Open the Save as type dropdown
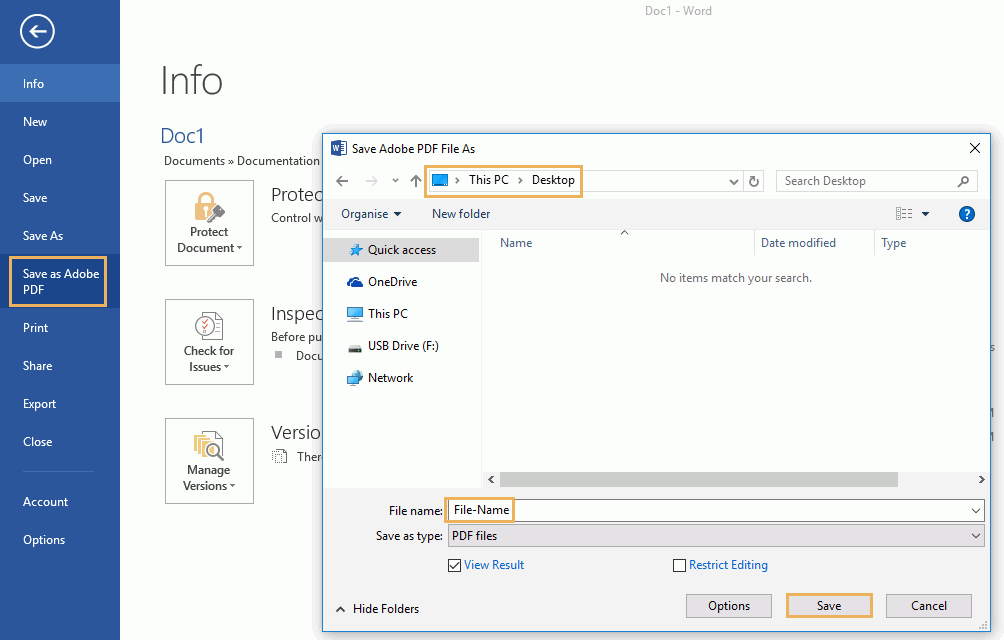This screenshot has width=1004, height=640. (716, 536)
